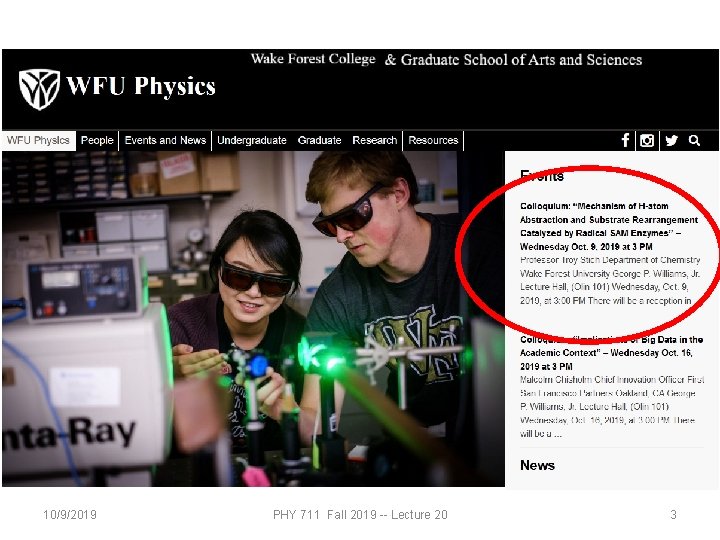Open Graduate School of Arts and Sciences link
720x540 pixels.
click(521, 60)
